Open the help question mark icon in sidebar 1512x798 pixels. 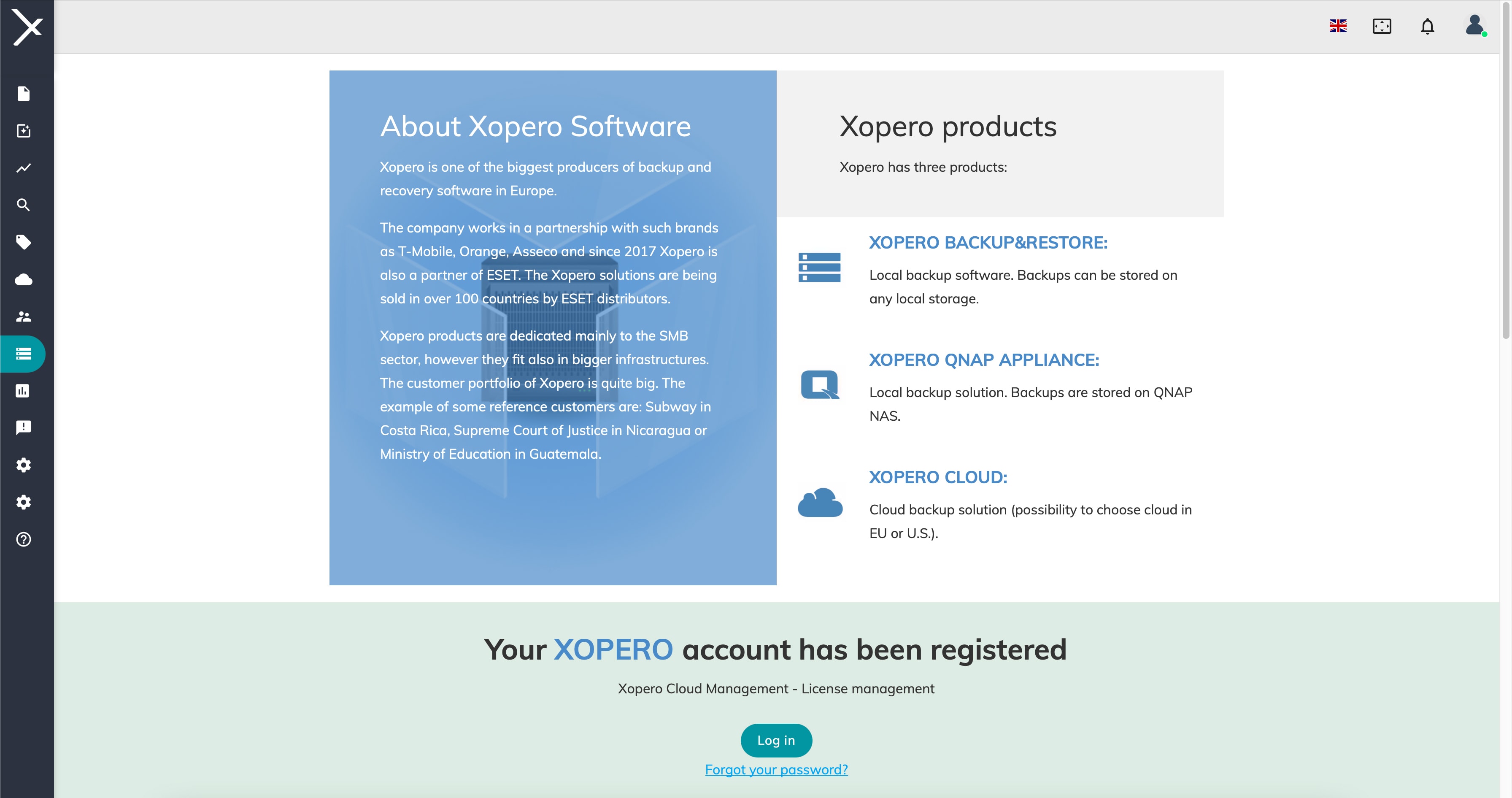[x=24, y=539]
